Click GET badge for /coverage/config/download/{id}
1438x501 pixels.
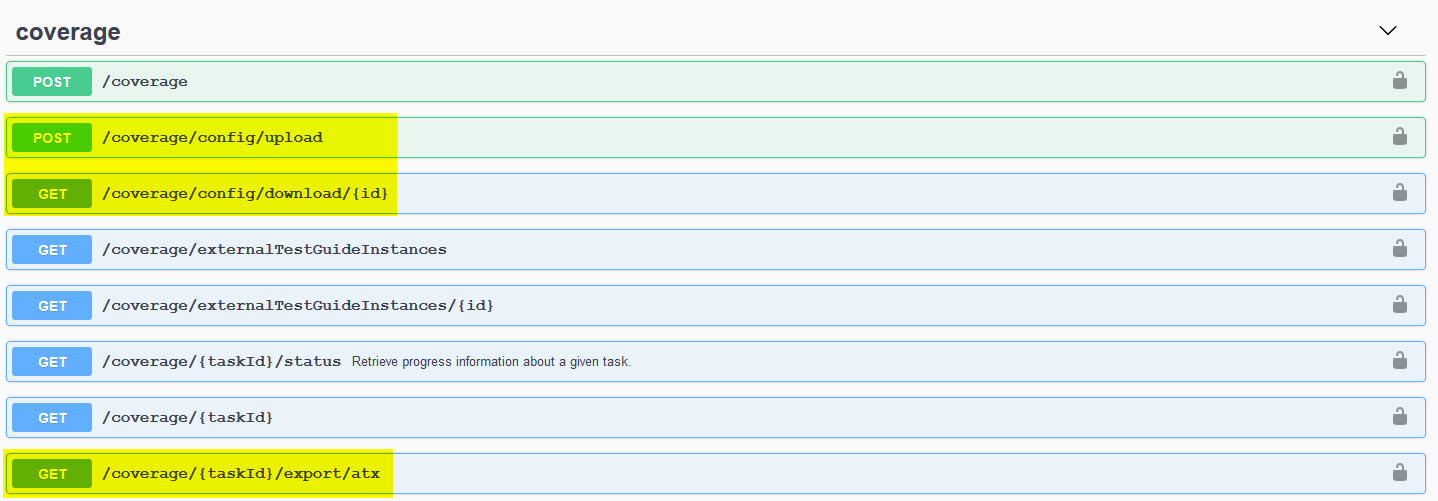click(x=52, y=194)
